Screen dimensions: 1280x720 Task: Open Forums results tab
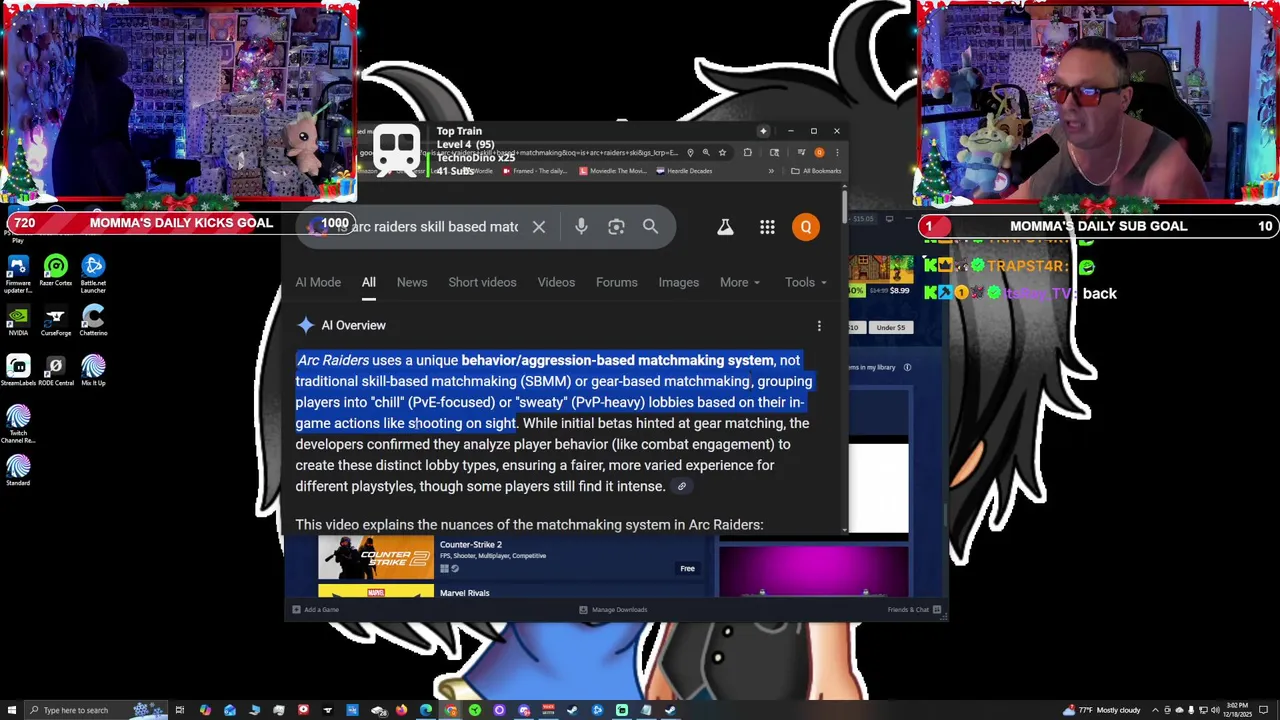[x=617, y=282]
